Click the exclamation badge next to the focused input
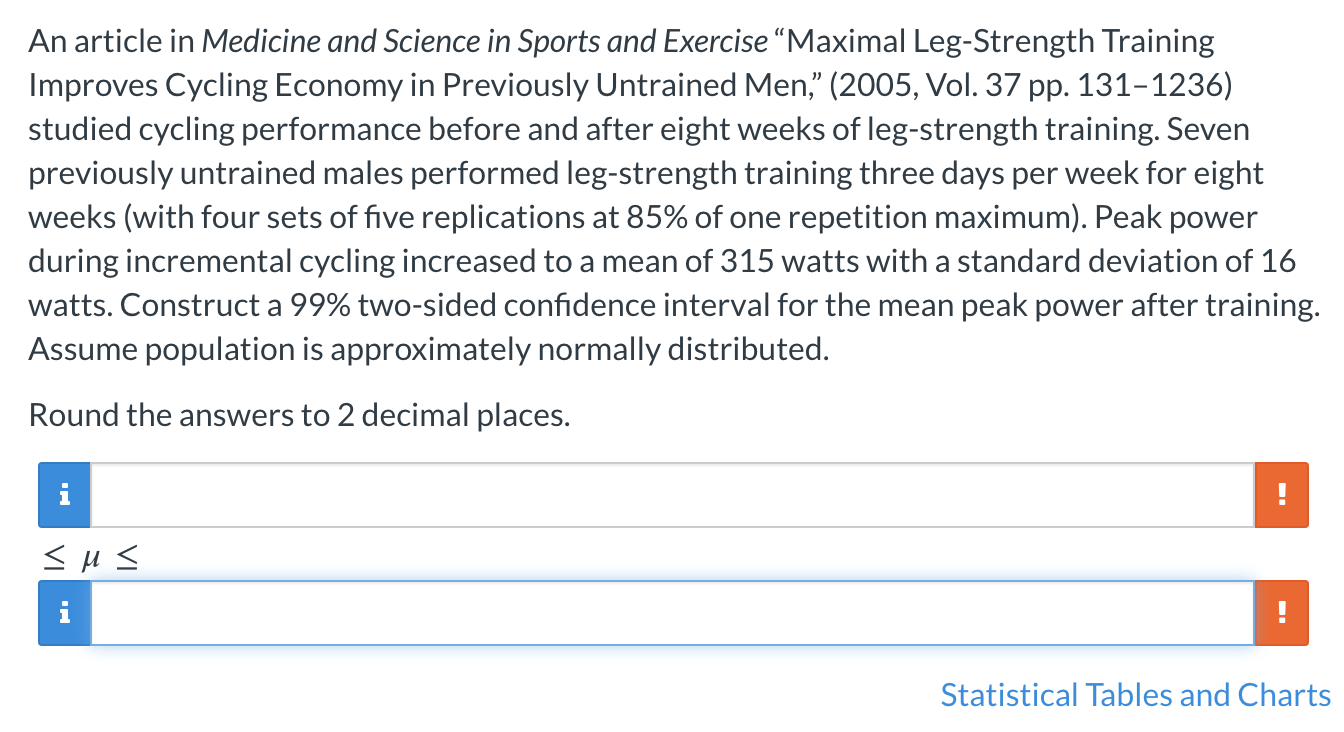 [x=1281, y=613]
